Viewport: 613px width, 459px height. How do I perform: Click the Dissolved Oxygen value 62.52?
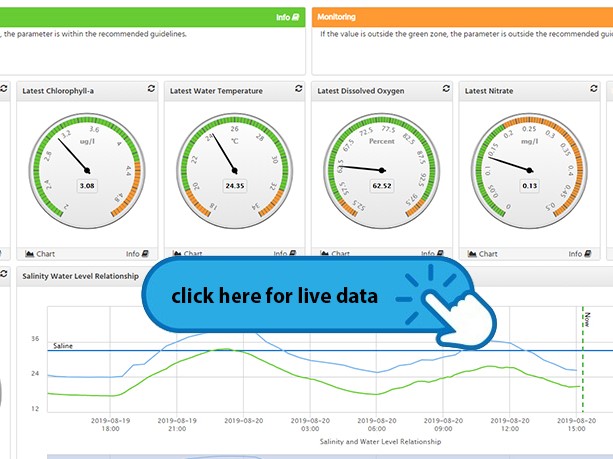382,186
